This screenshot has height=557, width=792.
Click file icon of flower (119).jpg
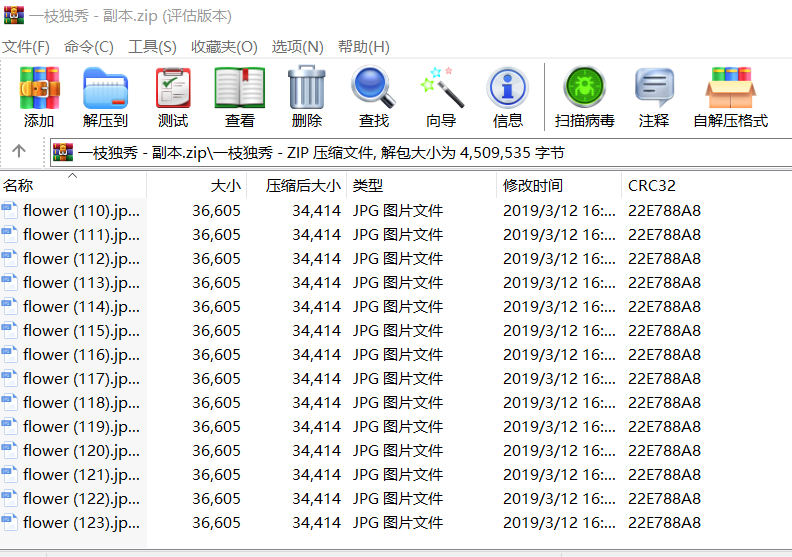click(9, 426)
